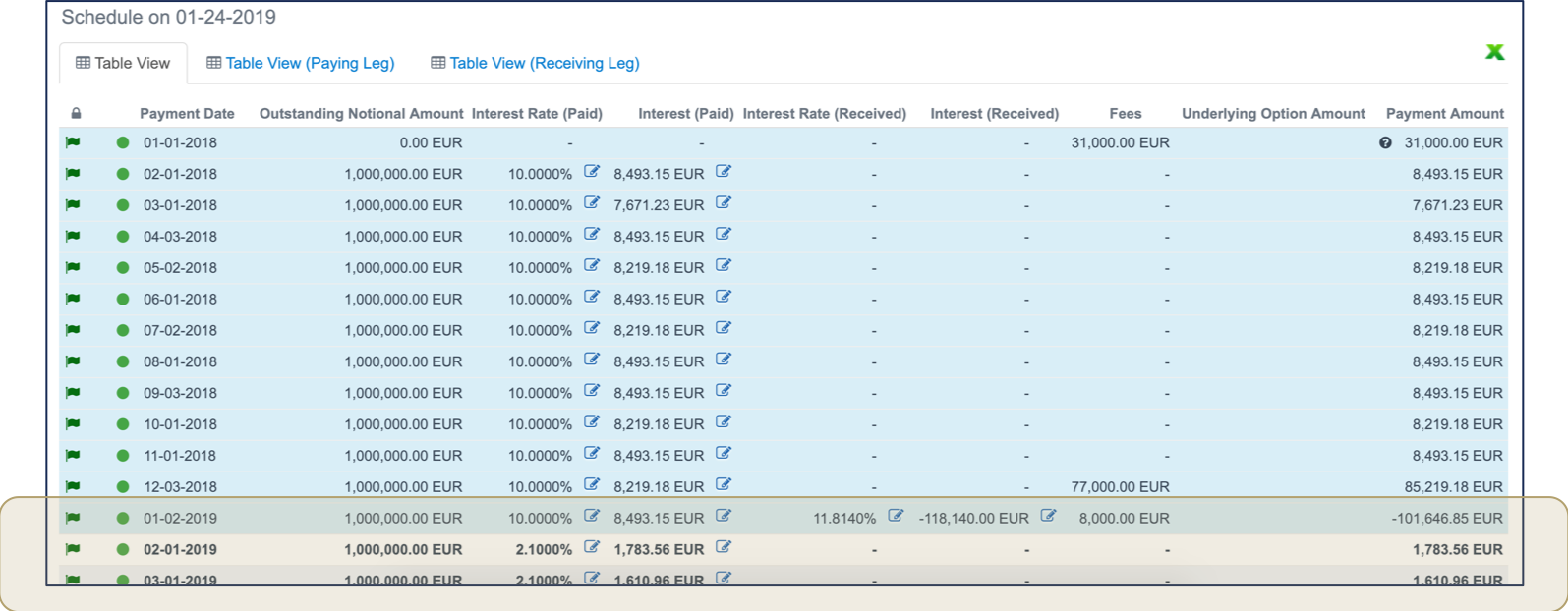
Task: Click the Schedule on 01-24-2019 title
Action: click(169, 17)
